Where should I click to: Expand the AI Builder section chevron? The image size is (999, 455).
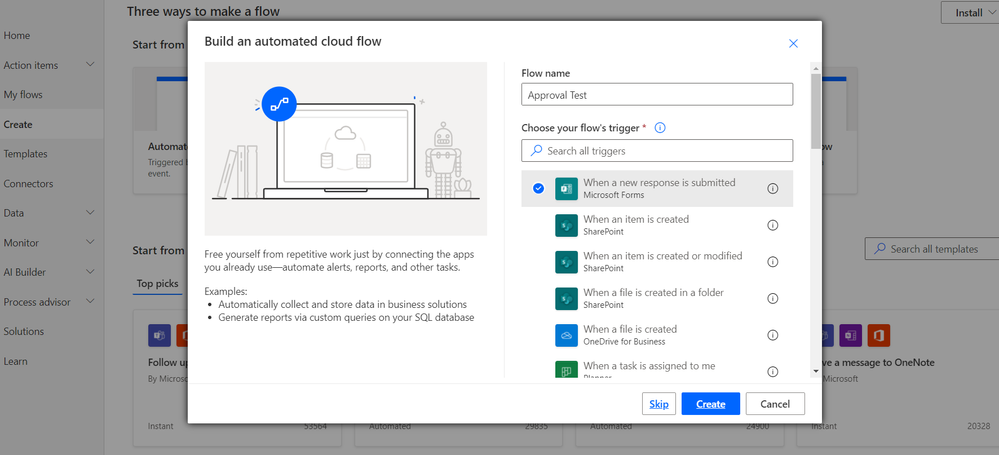pyautogui.click(x=90, y=271)
